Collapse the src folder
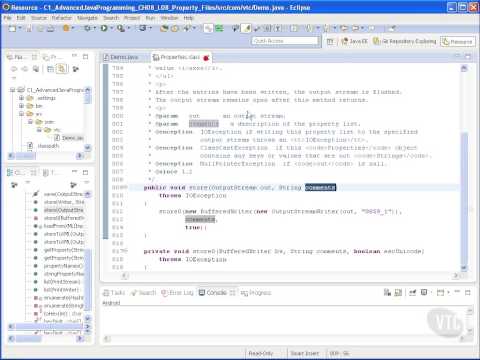480x360 pixels. coord(21,114)
